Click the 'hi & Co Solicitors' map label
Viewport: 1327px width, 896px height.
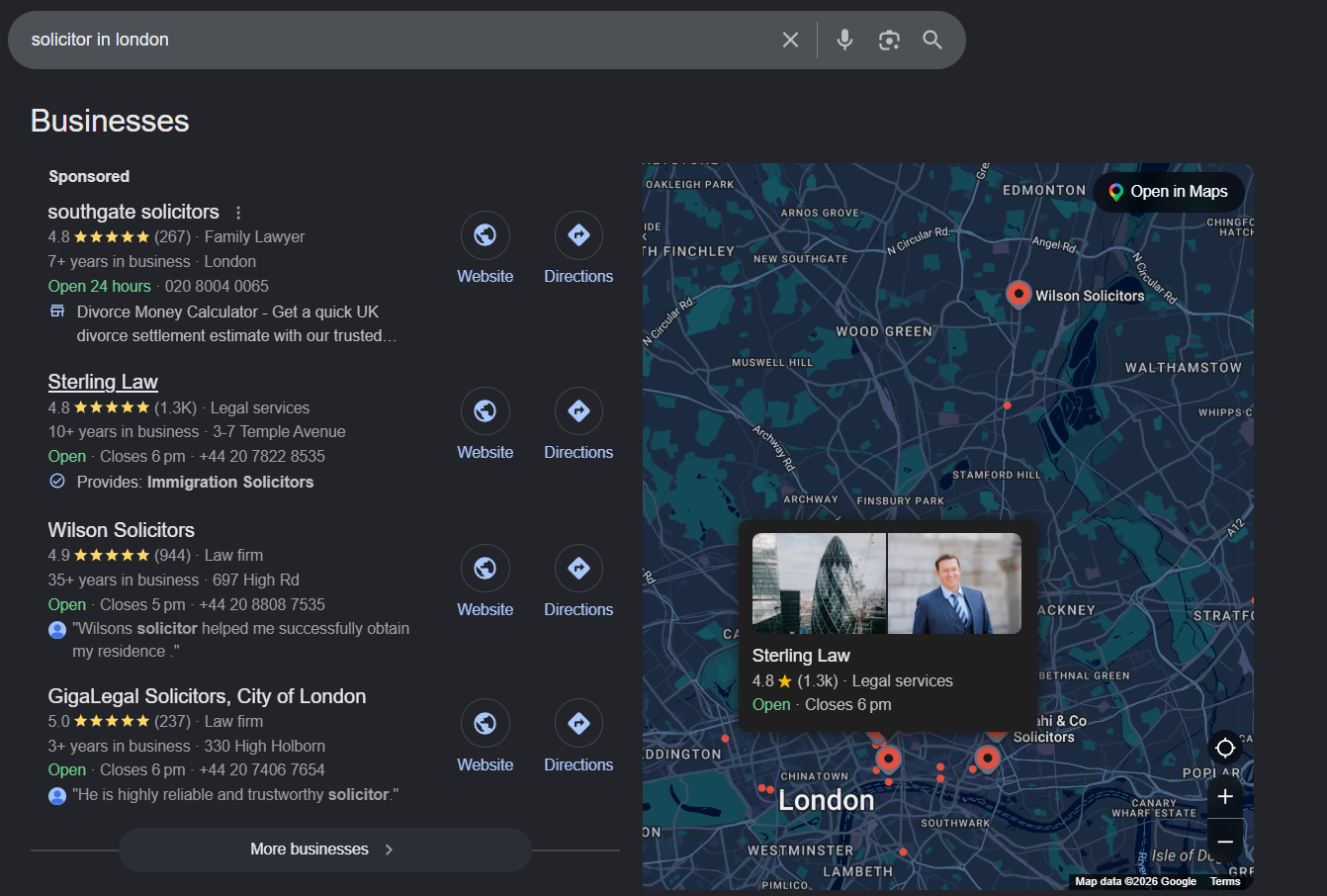[1048, 729]
